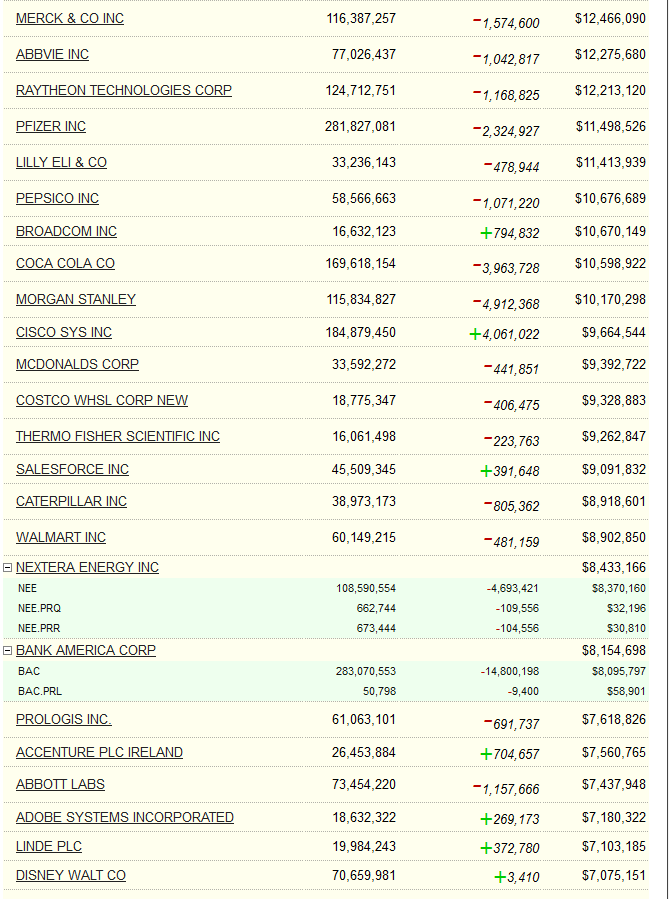Viewport: 669px width, 899px height.
Task: Open the Morgan Stanley link
Action: tap(76, 299)
